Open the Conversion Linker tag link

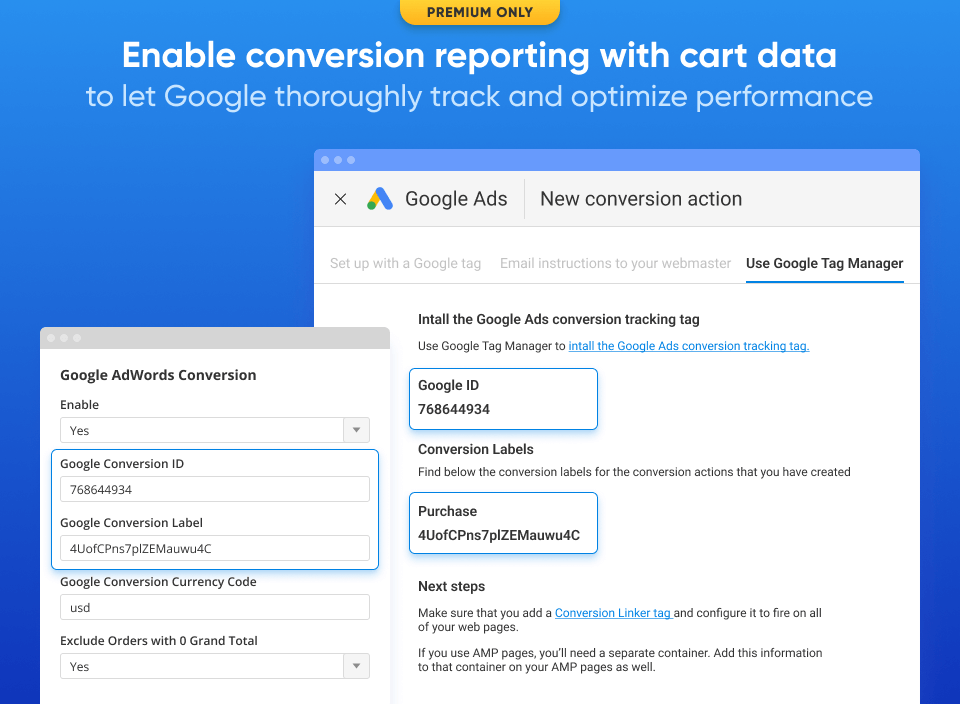click(x=613, y=613)
